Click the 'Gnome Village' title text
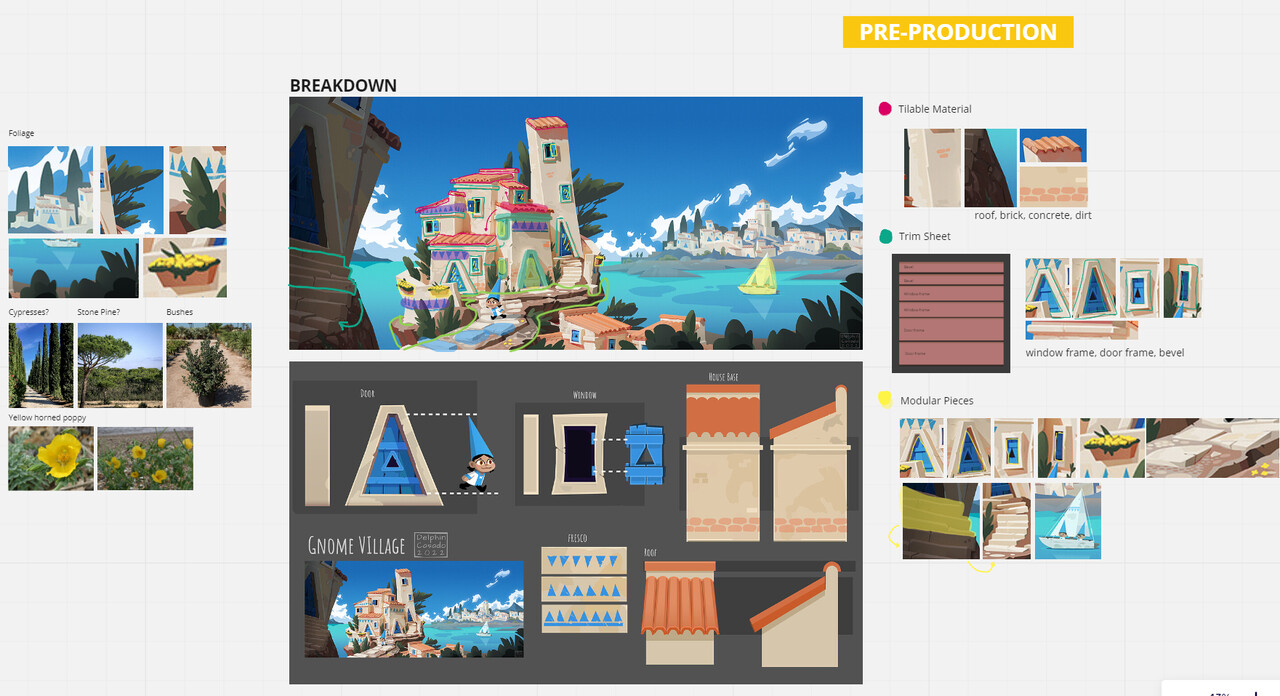 (x=357, y=545)
